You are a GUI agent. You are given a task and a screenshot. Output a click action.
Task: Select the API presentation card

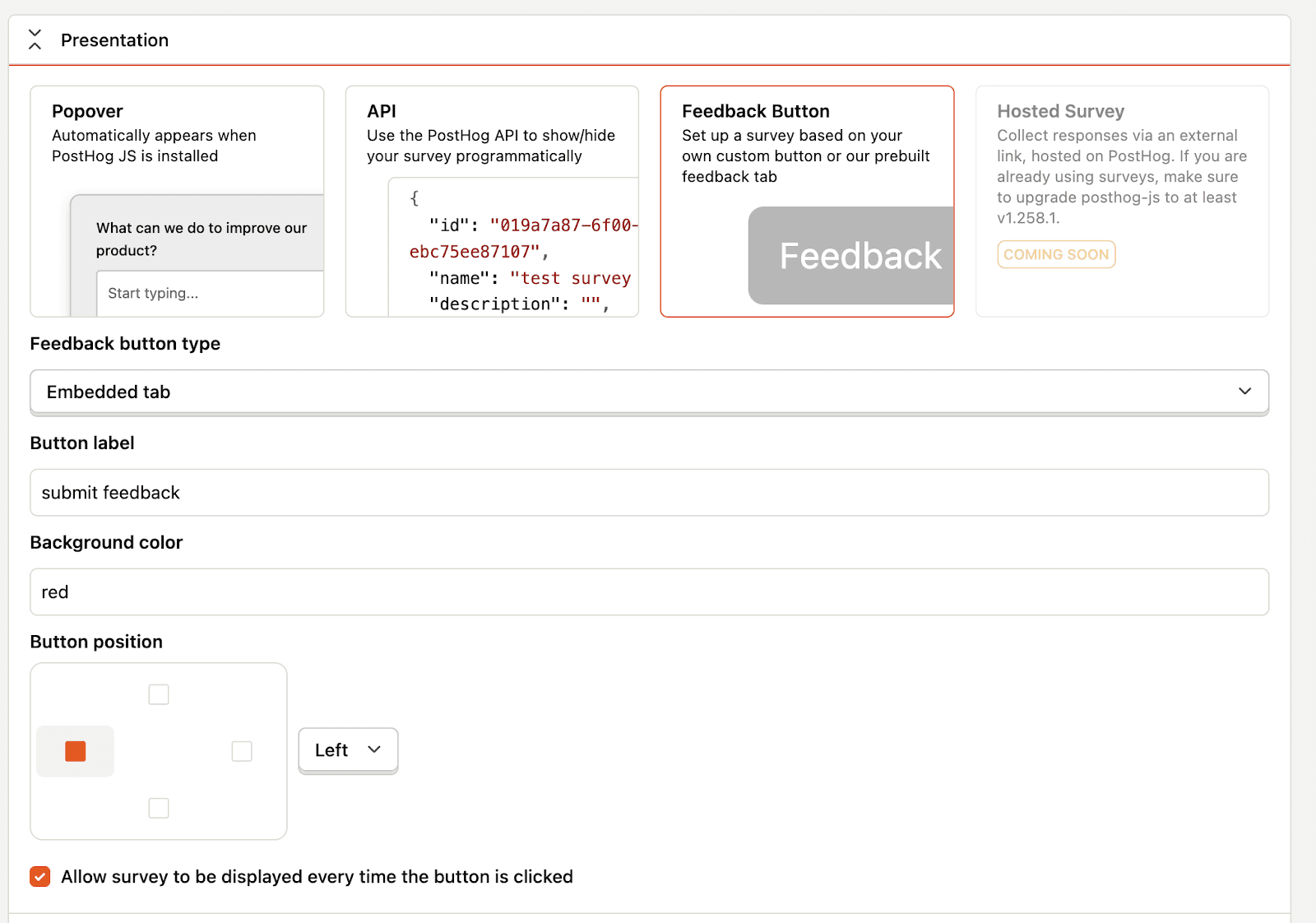[492, 202]
